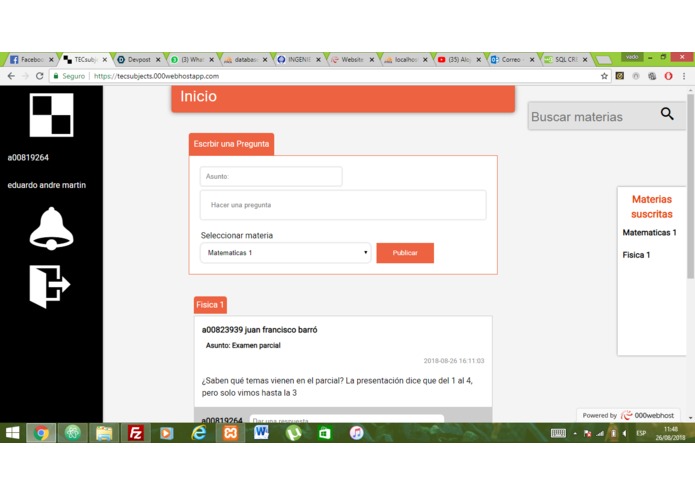Click the page vertical scrollbar
This screenshot has width=695, height=494.
tap(691, 186)
